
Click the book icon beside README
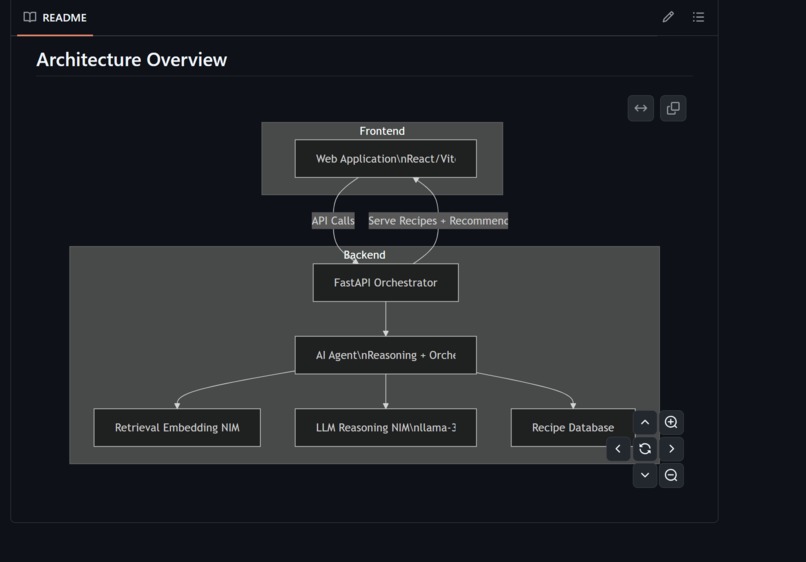click(30, 17)
